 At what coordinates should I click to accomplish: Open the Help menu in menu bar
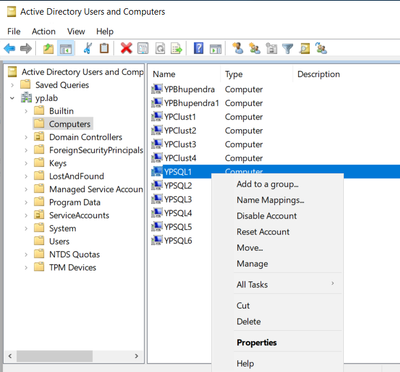click(105, 31)
